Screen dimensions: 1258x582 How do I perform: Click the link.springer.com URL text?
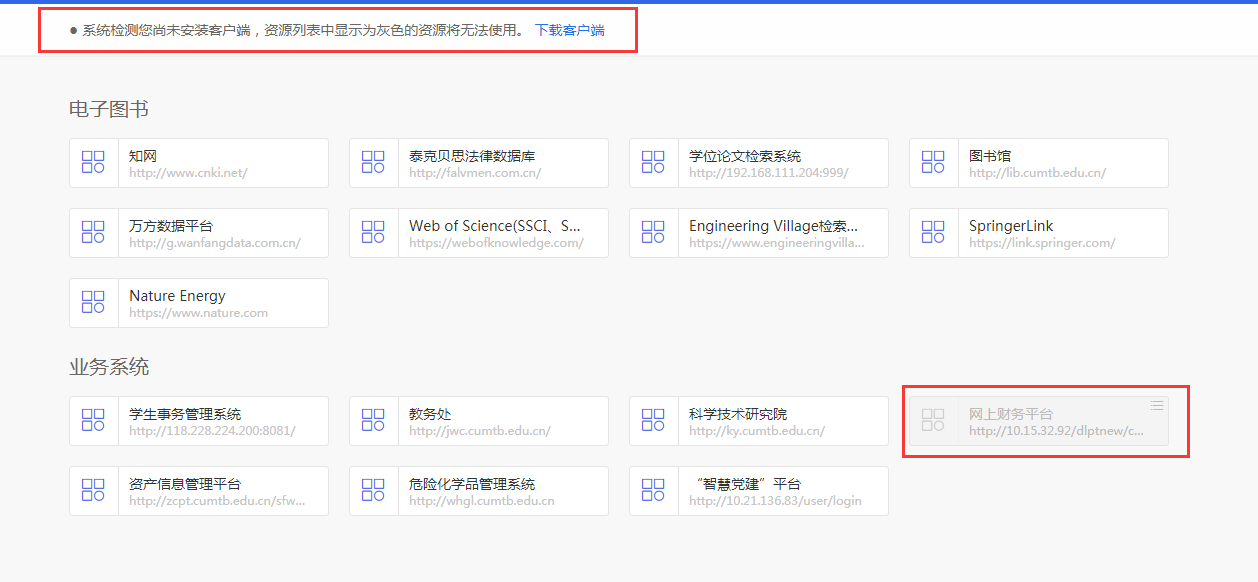[1041, 243]
